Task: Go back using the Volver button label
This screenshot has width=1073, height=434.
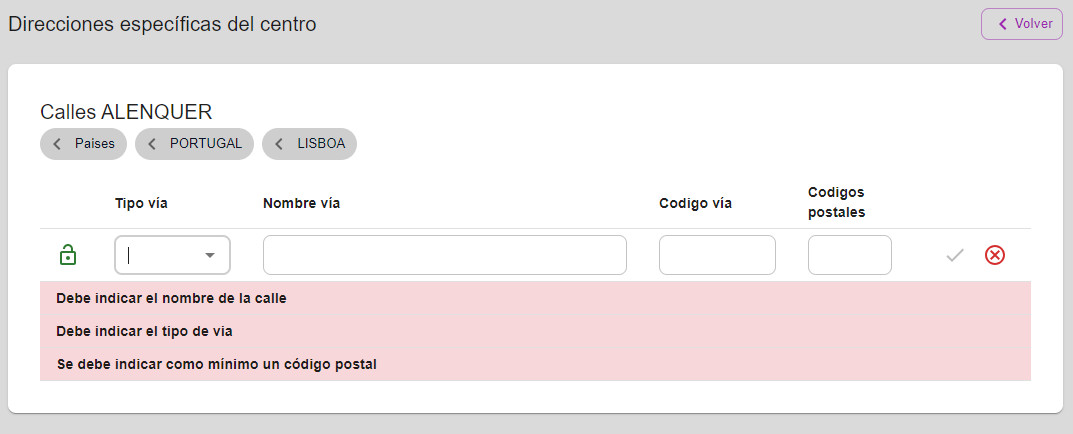Action: [x=1033, y=24]
